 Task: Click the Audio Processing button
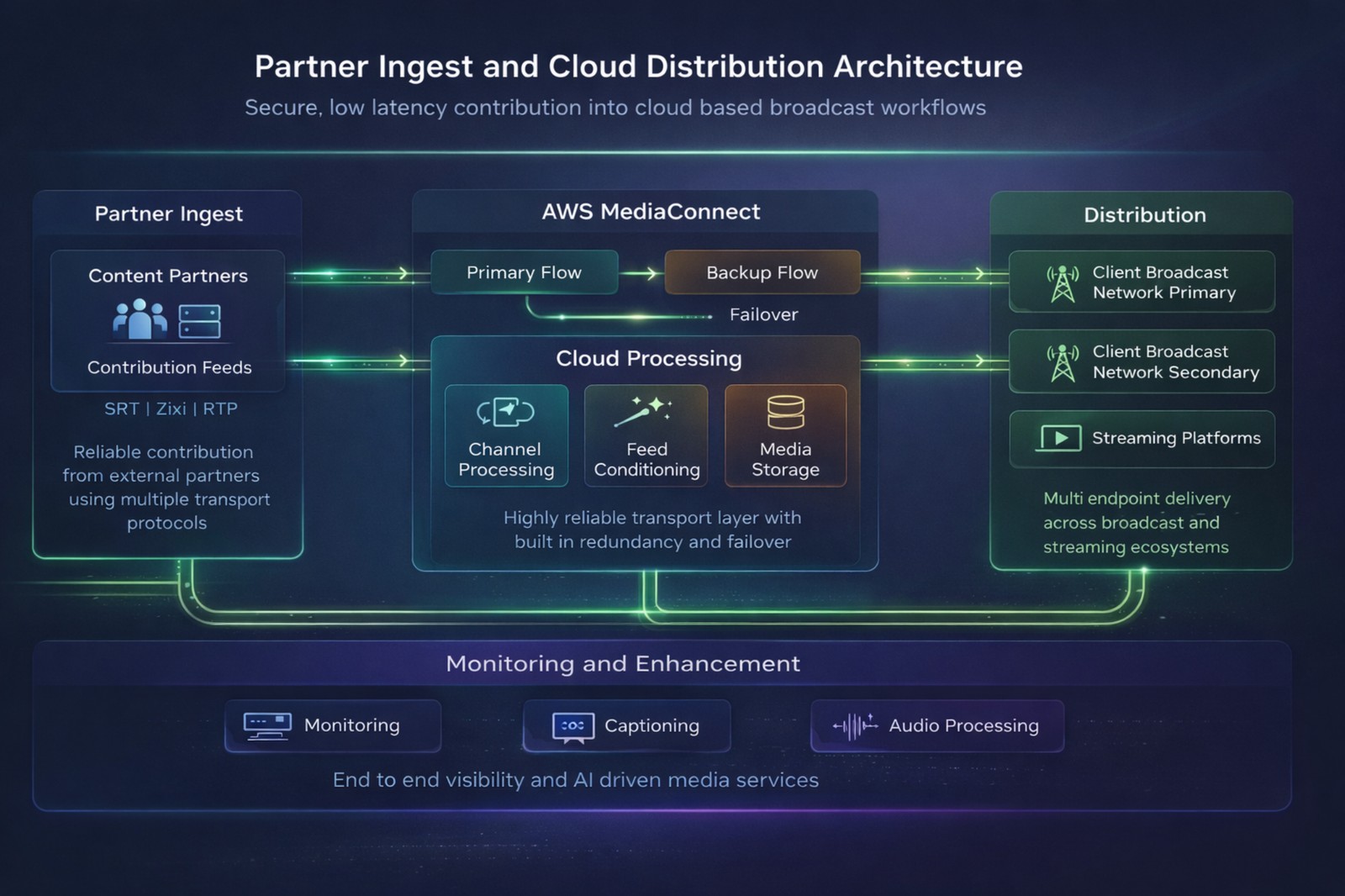tap(937, 725)
